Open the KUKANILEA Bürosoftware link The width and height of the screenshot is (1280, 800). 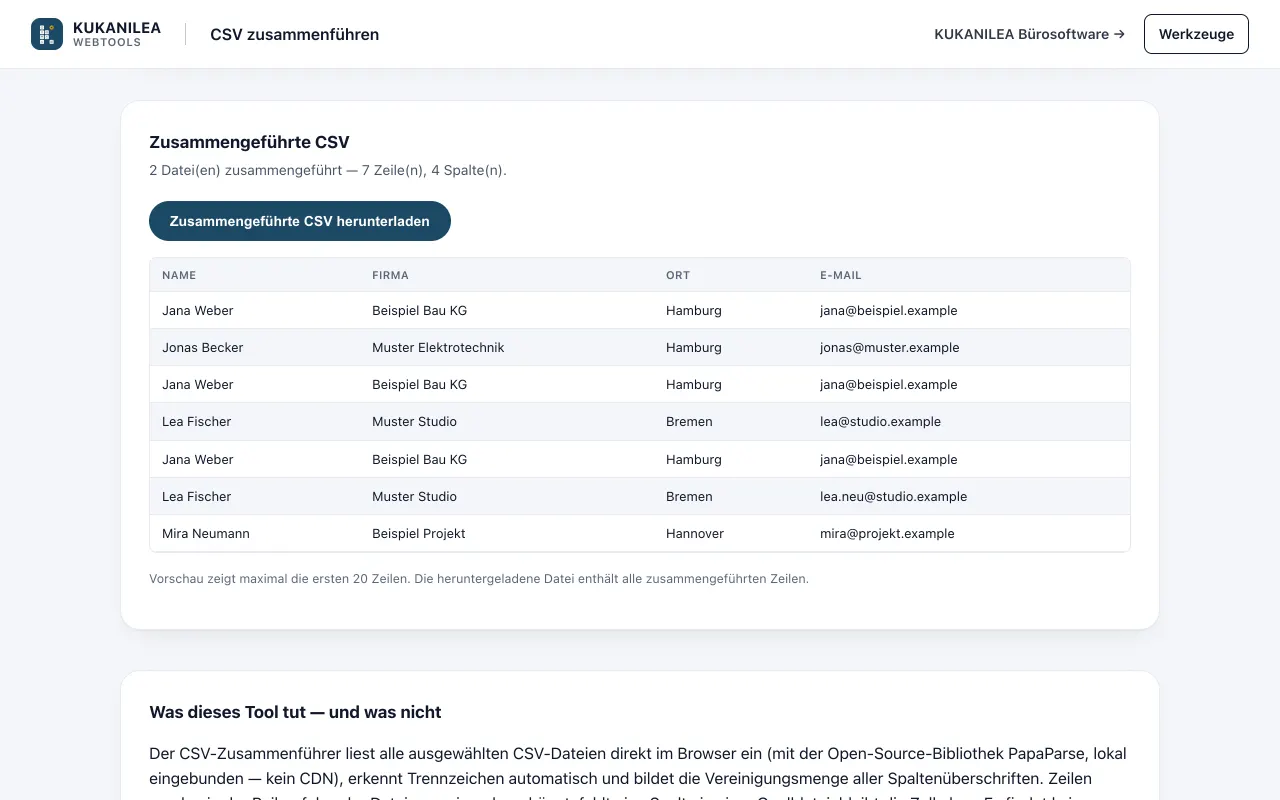[1029, 34]
